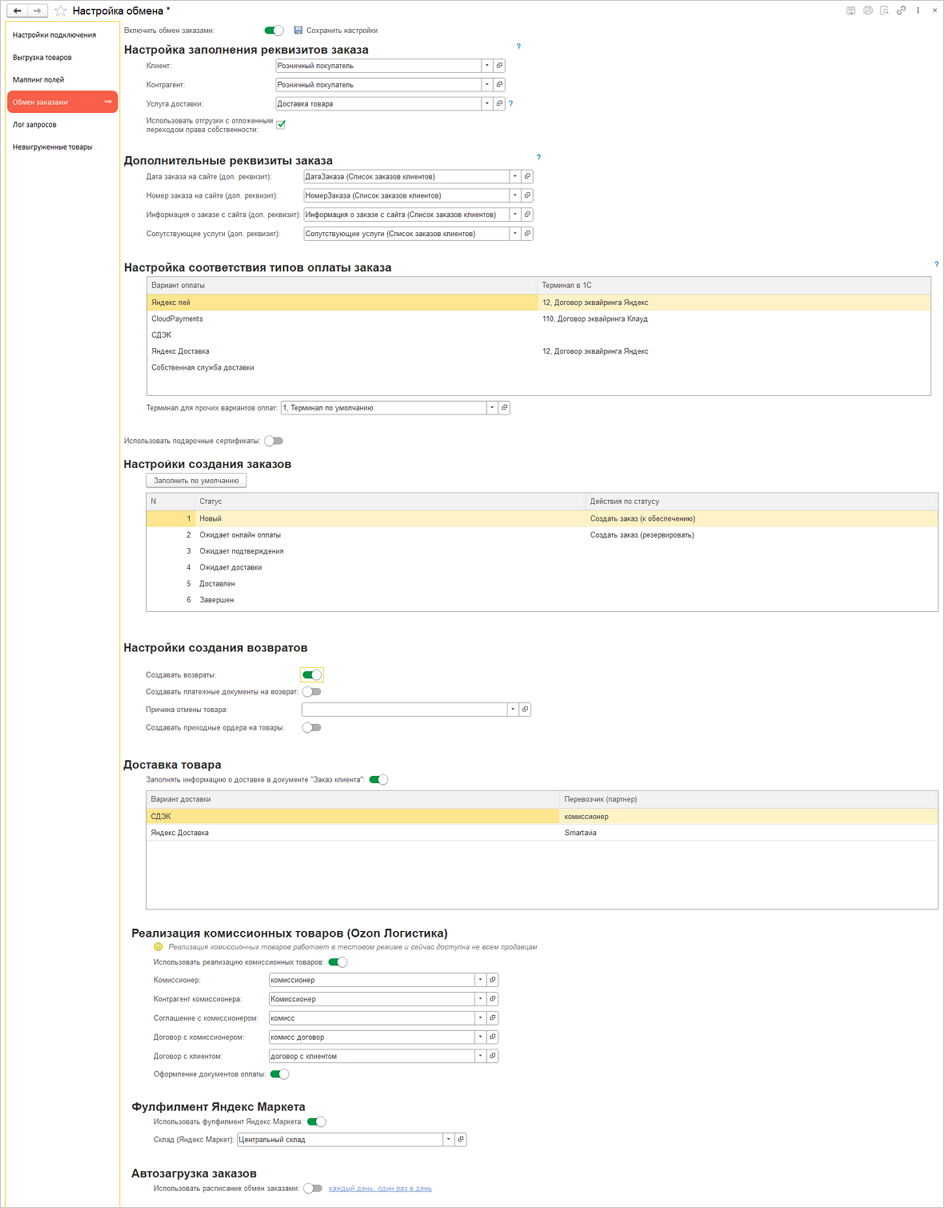Open Выгрузка товаров section in sidebar
The image size is (944, 1208).
(62, 58)
